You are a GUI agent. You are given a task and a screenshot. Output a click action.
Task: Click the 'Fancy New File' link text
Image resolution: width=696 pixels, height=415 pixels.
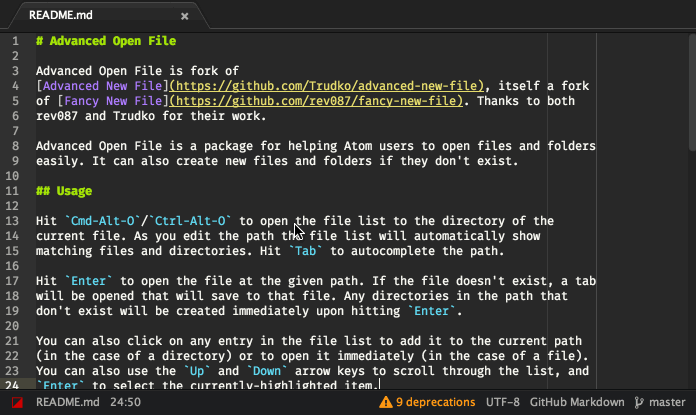point(113,101)
